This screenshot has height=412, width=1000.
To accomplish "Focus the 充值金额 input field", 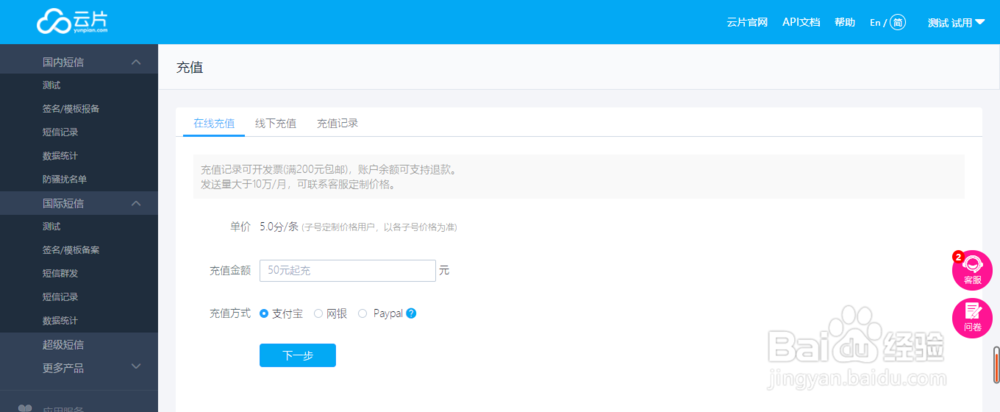I will [348, 270].
